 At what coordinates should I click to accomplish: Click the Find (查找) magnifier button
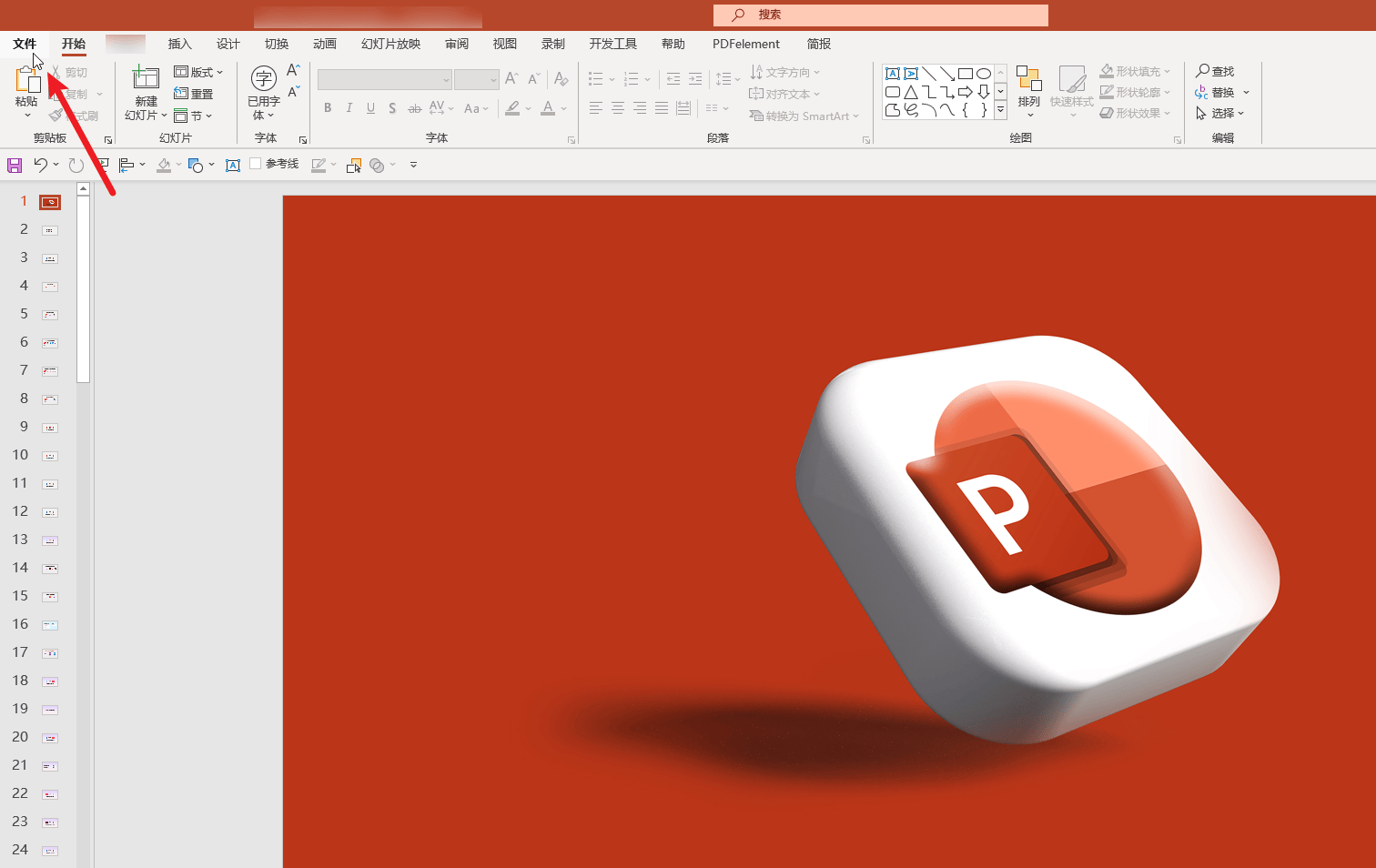click(1215, 71)
